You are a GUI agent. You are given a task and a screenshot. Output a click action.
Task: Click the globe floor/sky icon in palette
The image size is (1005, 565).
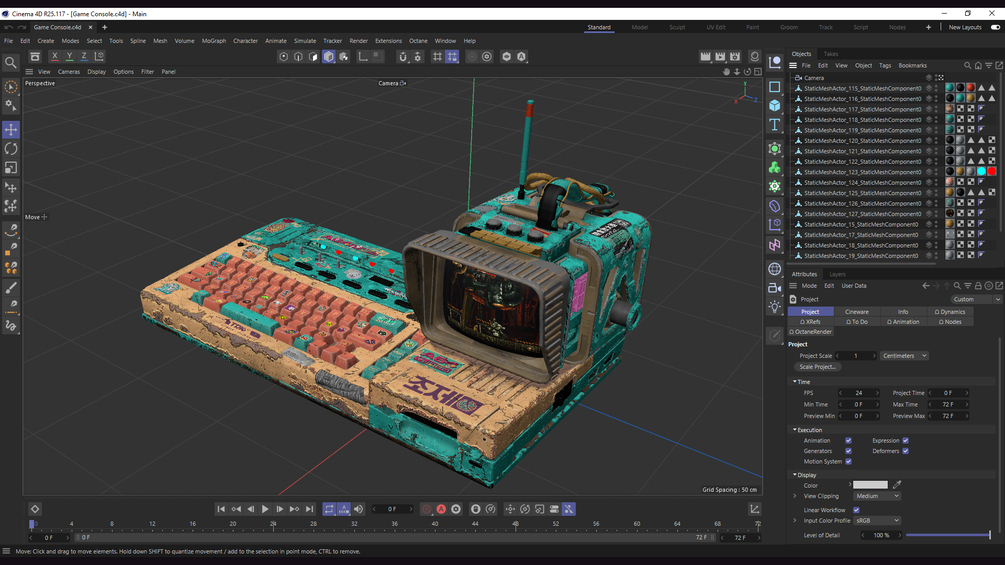click(775, 269)
